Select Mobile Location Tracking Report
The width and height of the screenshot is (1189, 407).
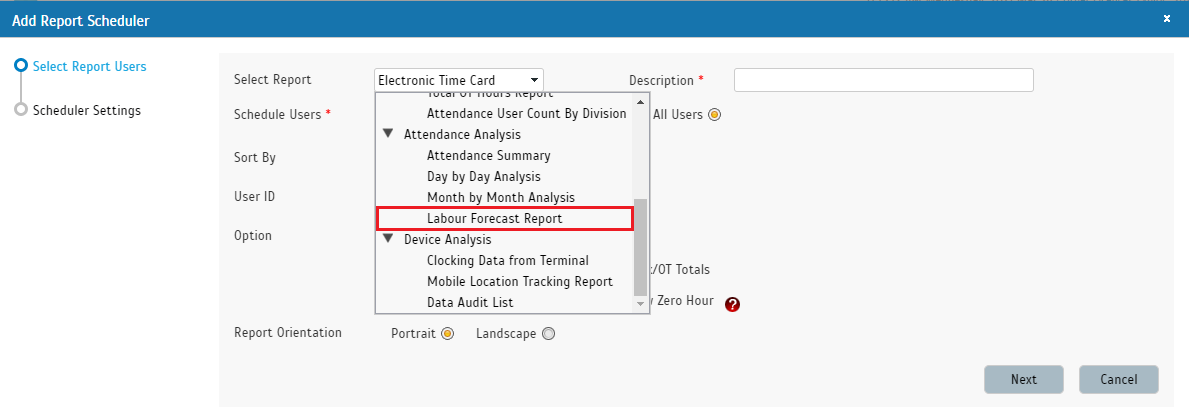(x=519, y=282)
